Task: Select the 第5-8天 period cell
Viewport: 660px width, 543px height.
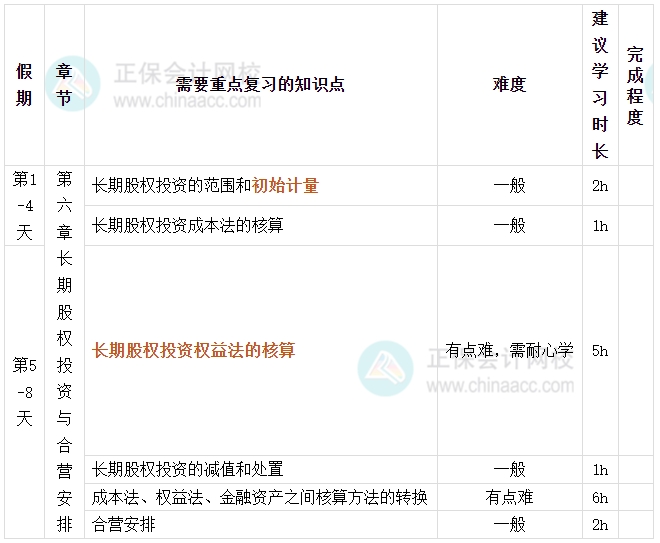Action: (24, 391)
